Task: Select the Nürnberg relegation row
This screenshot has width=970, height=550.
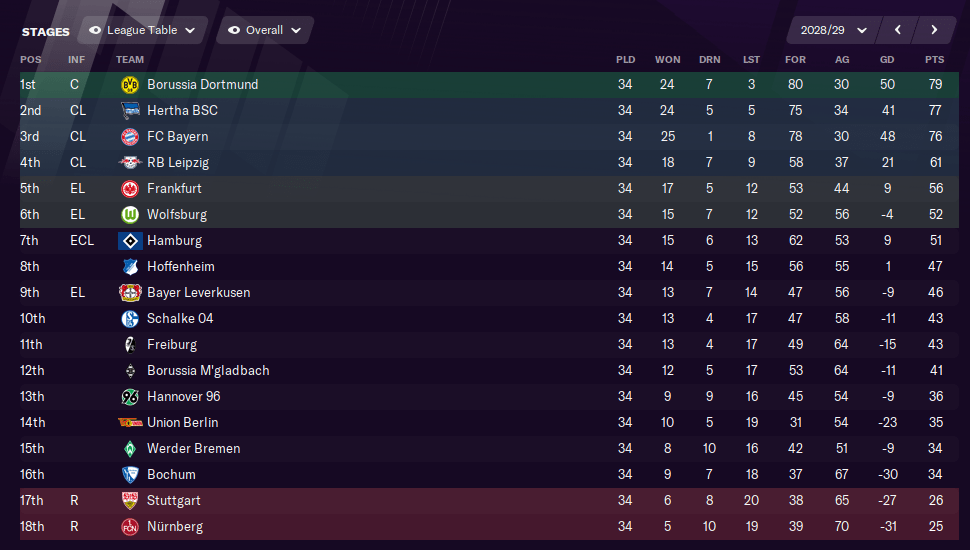Action: (489, 526)
